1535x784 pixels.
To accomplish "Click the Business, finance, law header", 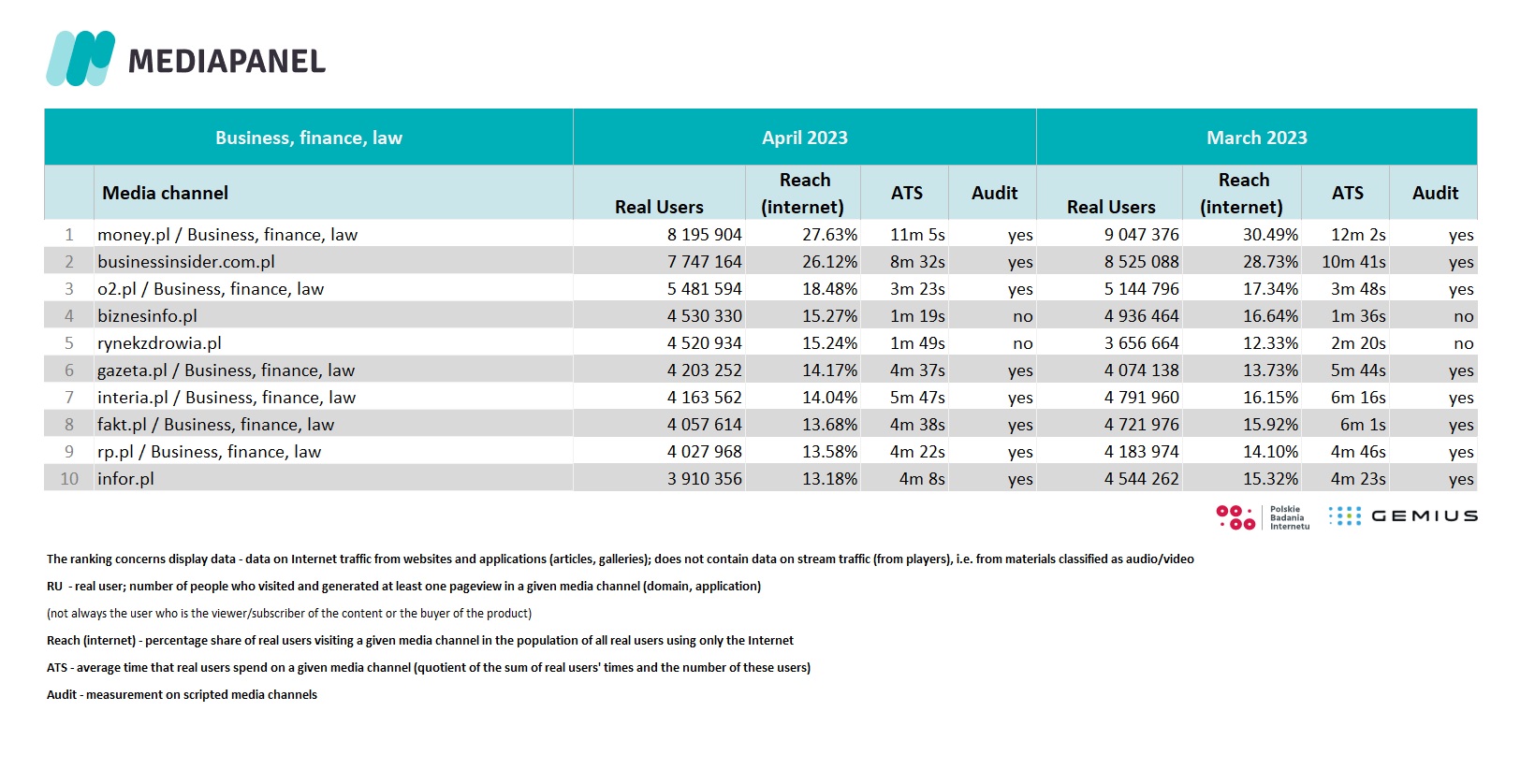I will 309,138.
